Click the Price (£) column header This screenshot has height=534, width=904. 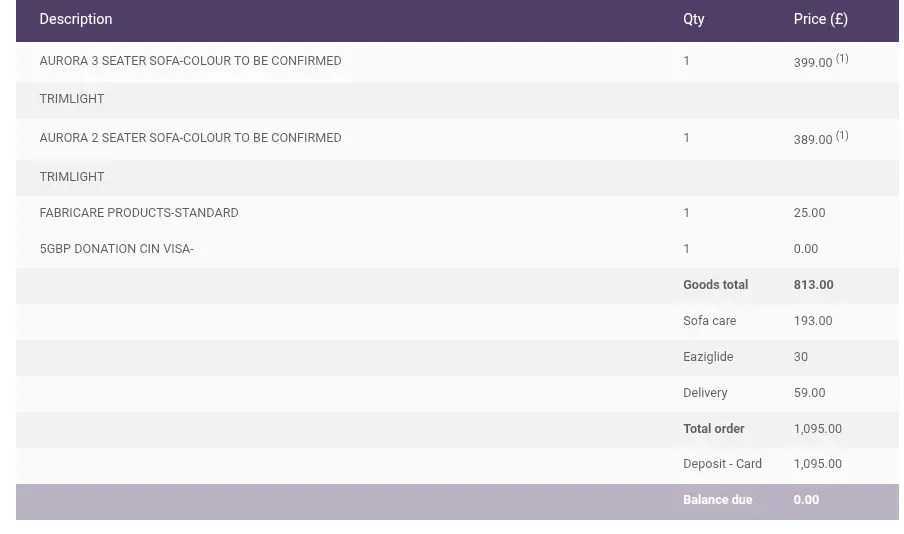(820, 19)
